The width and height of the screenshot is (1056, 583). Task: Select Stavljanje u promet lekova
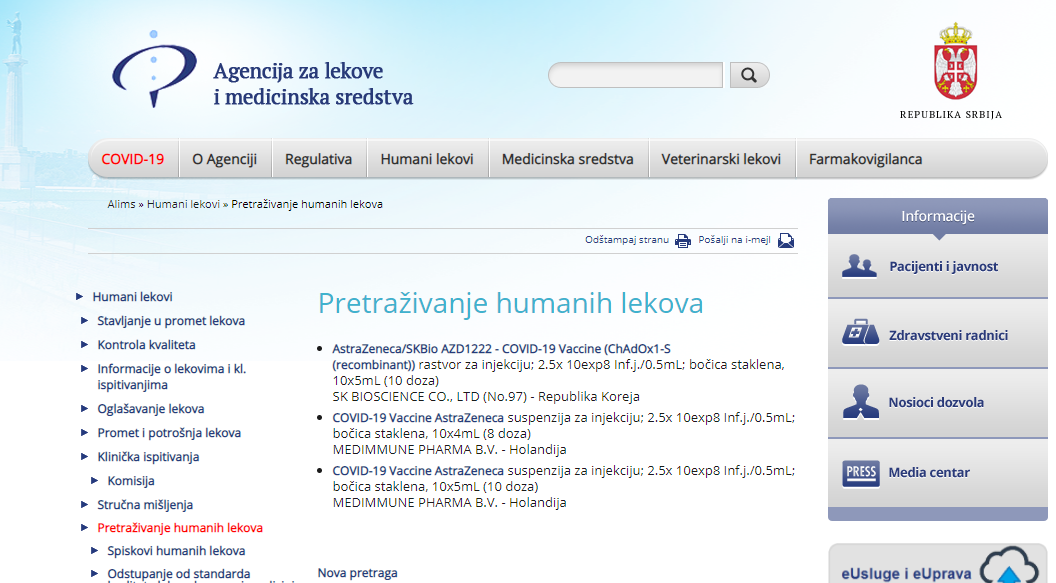(171, 321)
